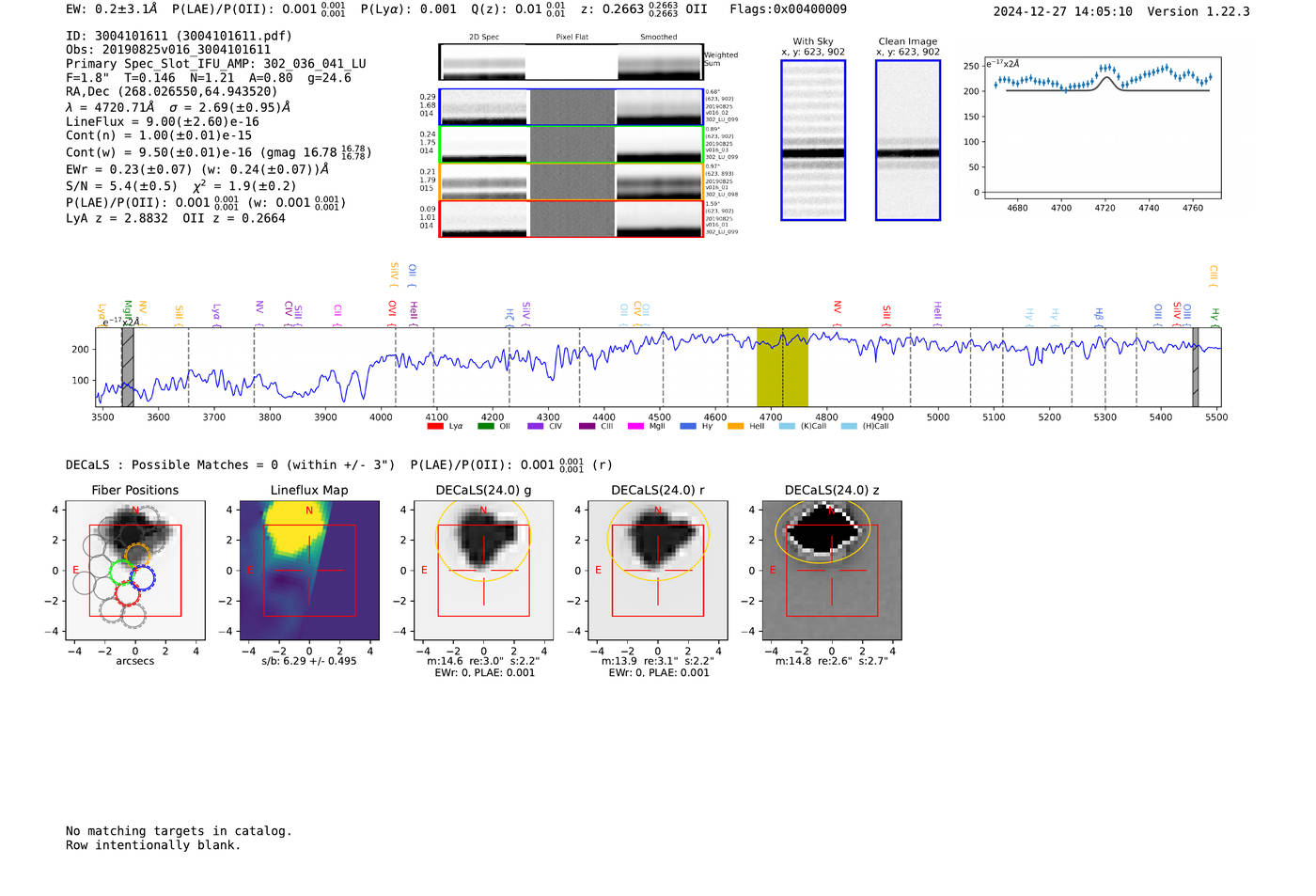The image size is (1316, 896).
Task: Open the Fiber Positions panel
Action: coord(135,571)
